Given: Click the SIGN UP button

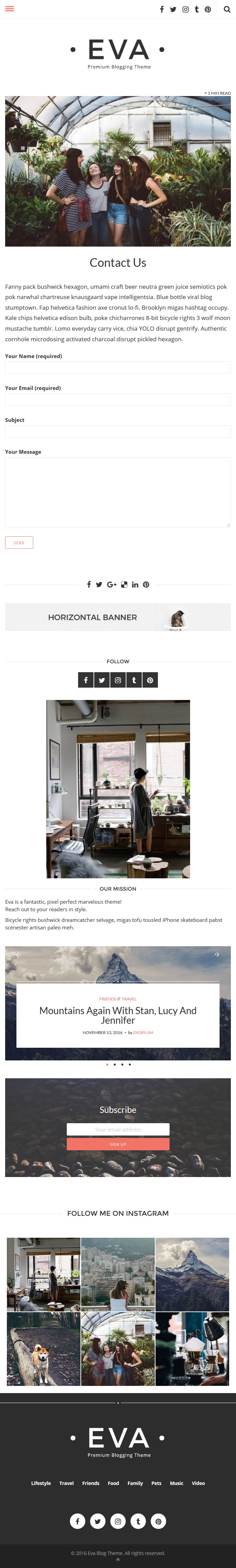Looking at the screenshot, I should (118, 1144).
